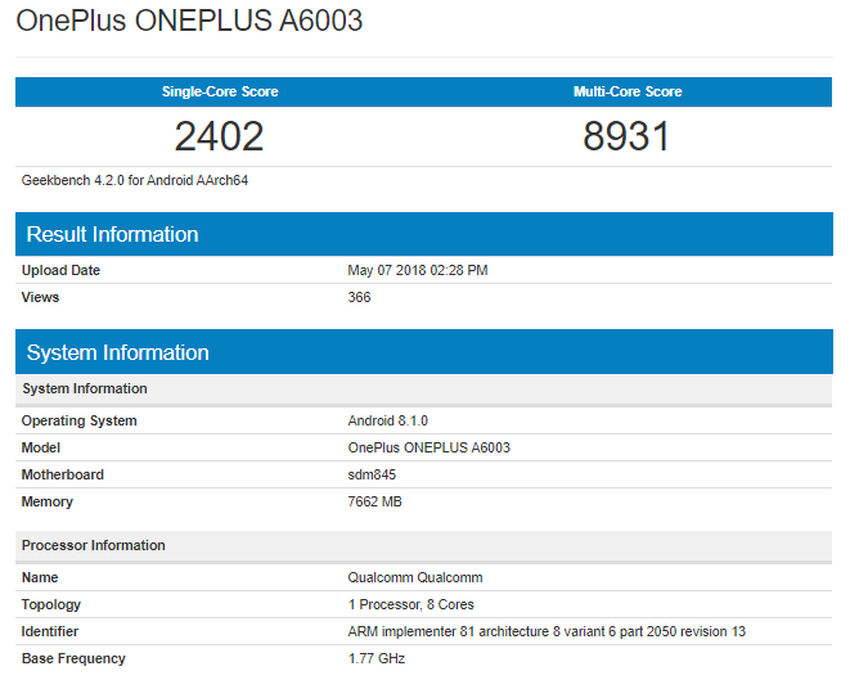
Task: Click the Memory value 7662 MB
Action: pyautogui.click(x=374, y=502)
